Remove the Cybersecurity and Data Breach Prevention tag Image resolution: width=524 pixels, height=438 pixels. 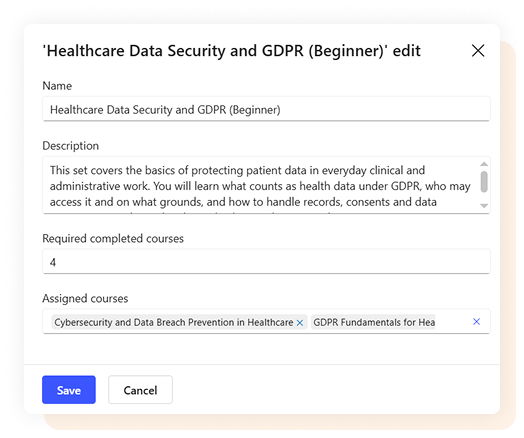tap(300, 323)
